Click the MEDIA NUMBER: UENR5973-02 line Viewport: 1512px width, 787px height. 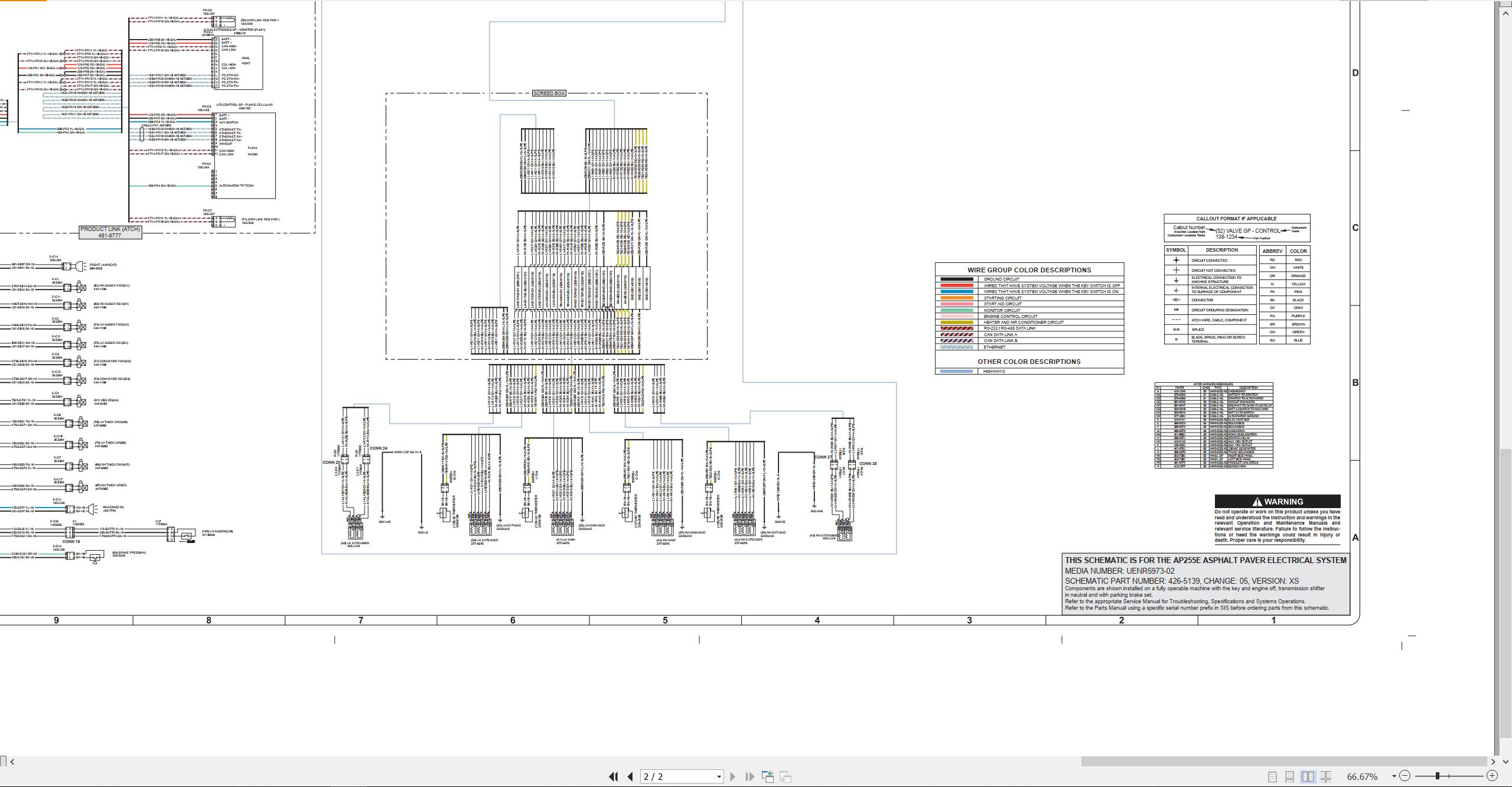click(1119, 571)
